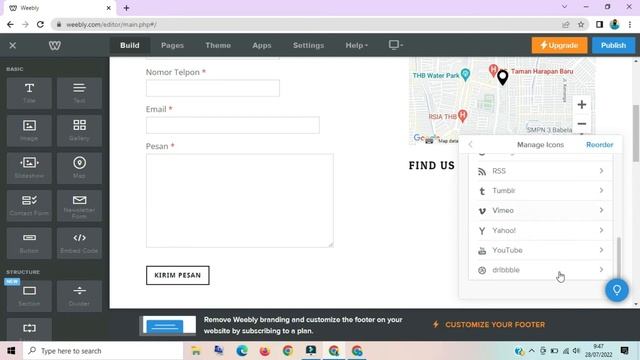Click the footer promo thumbnail
The image size is (640, 360).
coord(167,325)
